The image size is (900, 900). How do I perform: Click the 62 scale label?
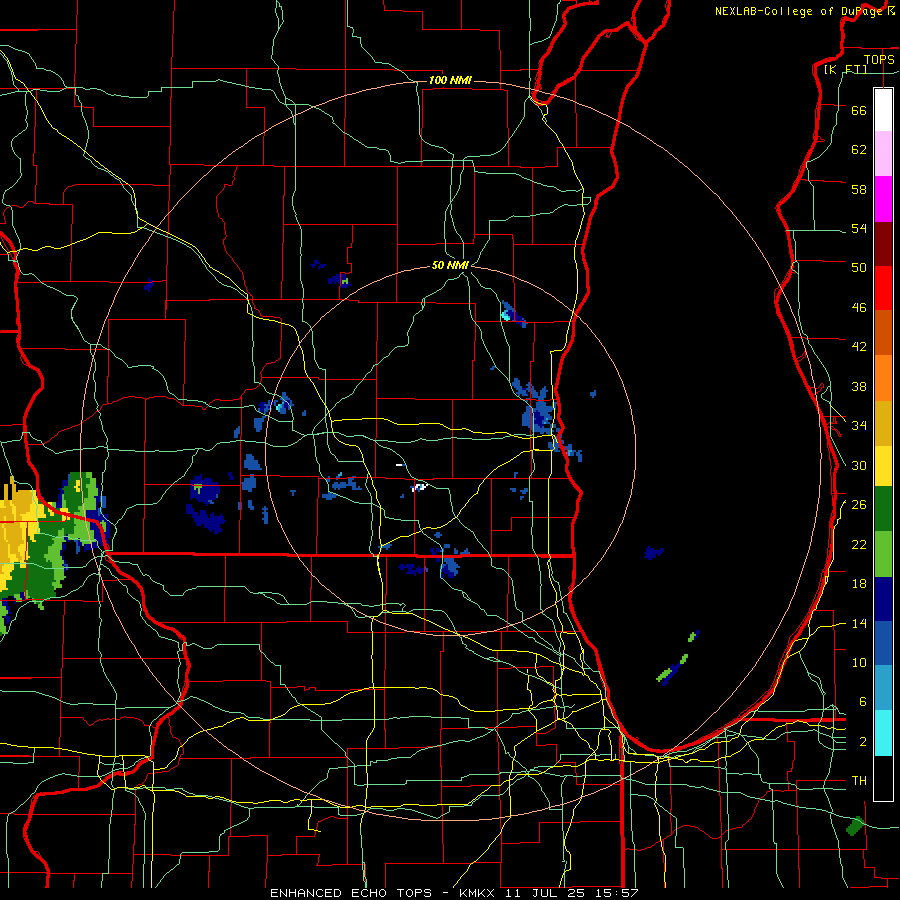[x=859, y=150]
